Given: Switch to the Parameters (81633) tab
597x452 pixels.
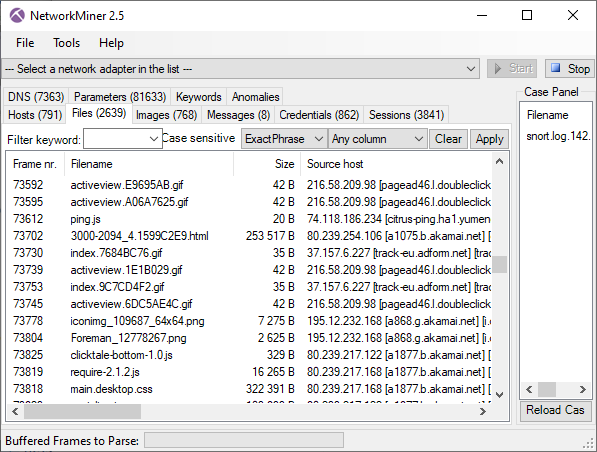Looking at the screenshot, I should click(120, 97).
